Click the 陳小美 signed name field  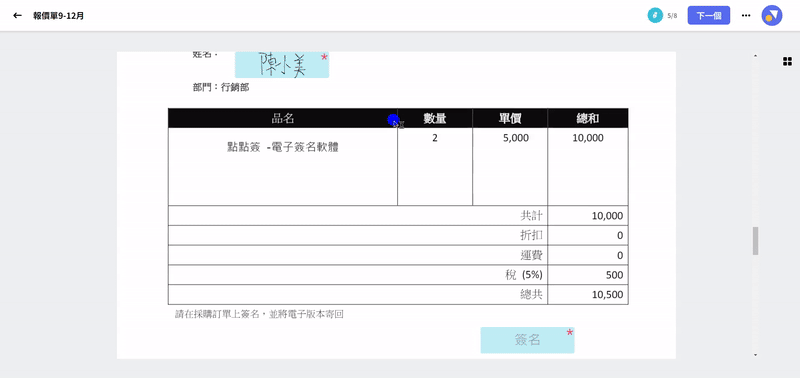tap(282, 65)
